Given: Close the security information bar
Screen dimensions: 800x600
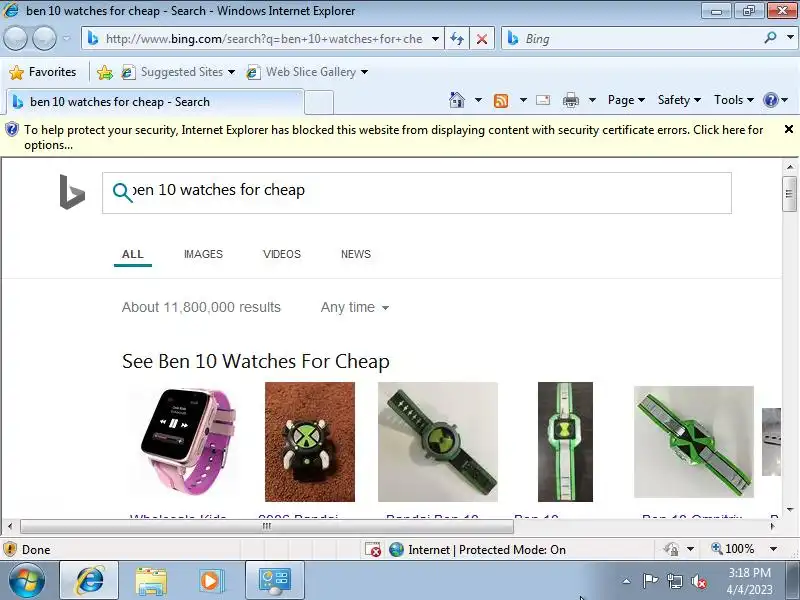Looking at the screenshot, I should pos(788,129).
